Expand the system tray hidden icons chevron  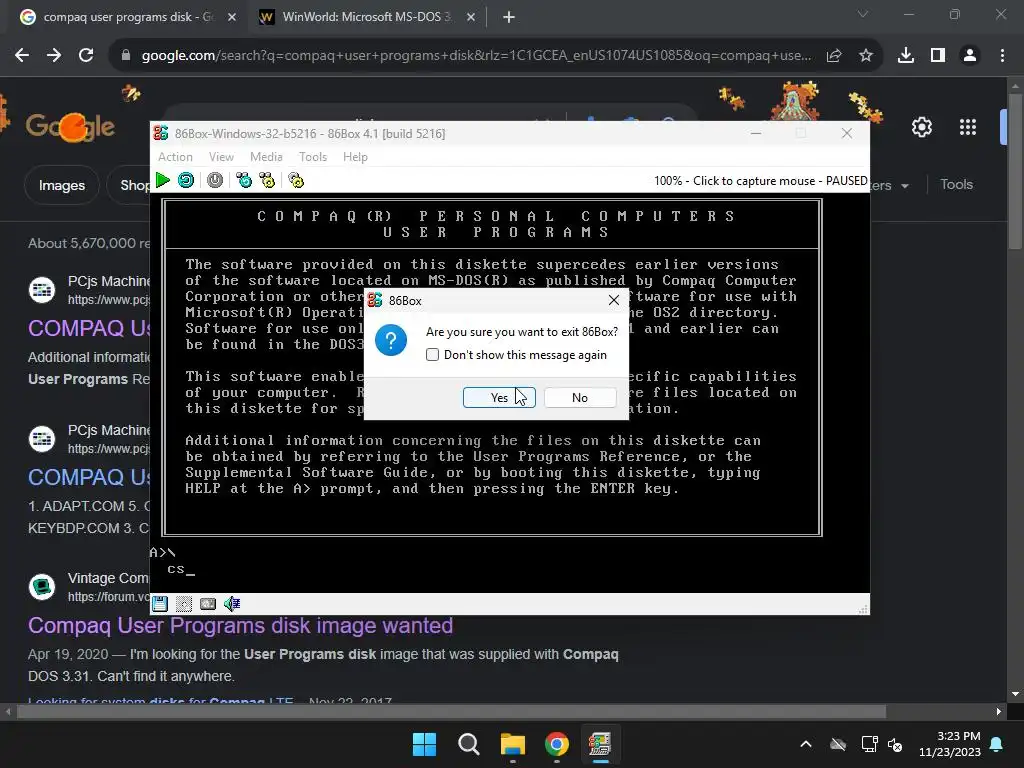[x=806, y=744]
